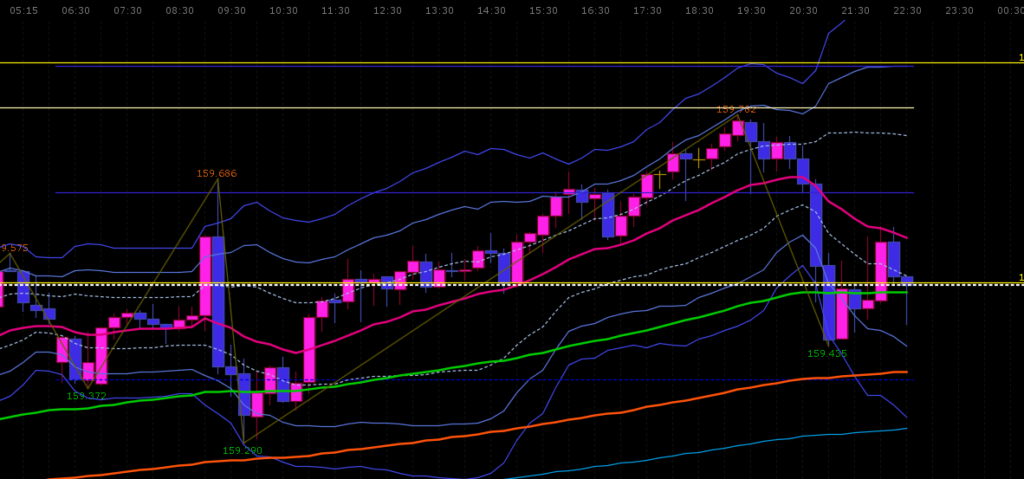
Task: Click the white dotted horizontal price line
Action: pos(600,284)
